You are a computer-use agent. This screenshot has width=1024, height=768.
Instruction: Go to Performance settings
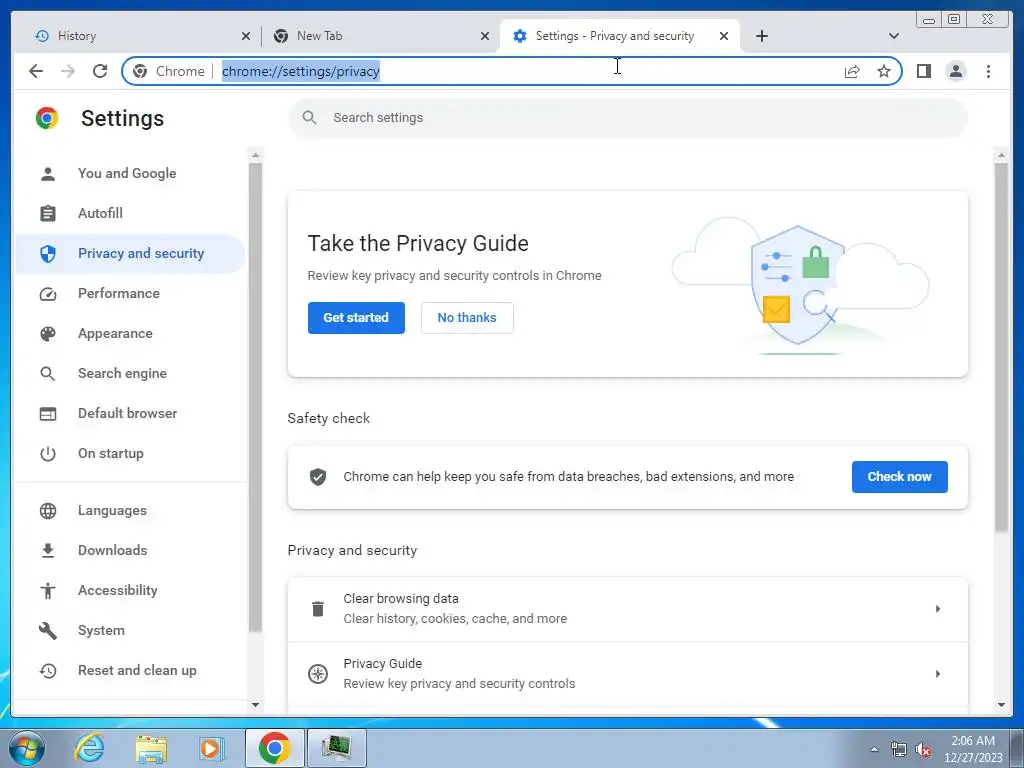click(129, 293)
